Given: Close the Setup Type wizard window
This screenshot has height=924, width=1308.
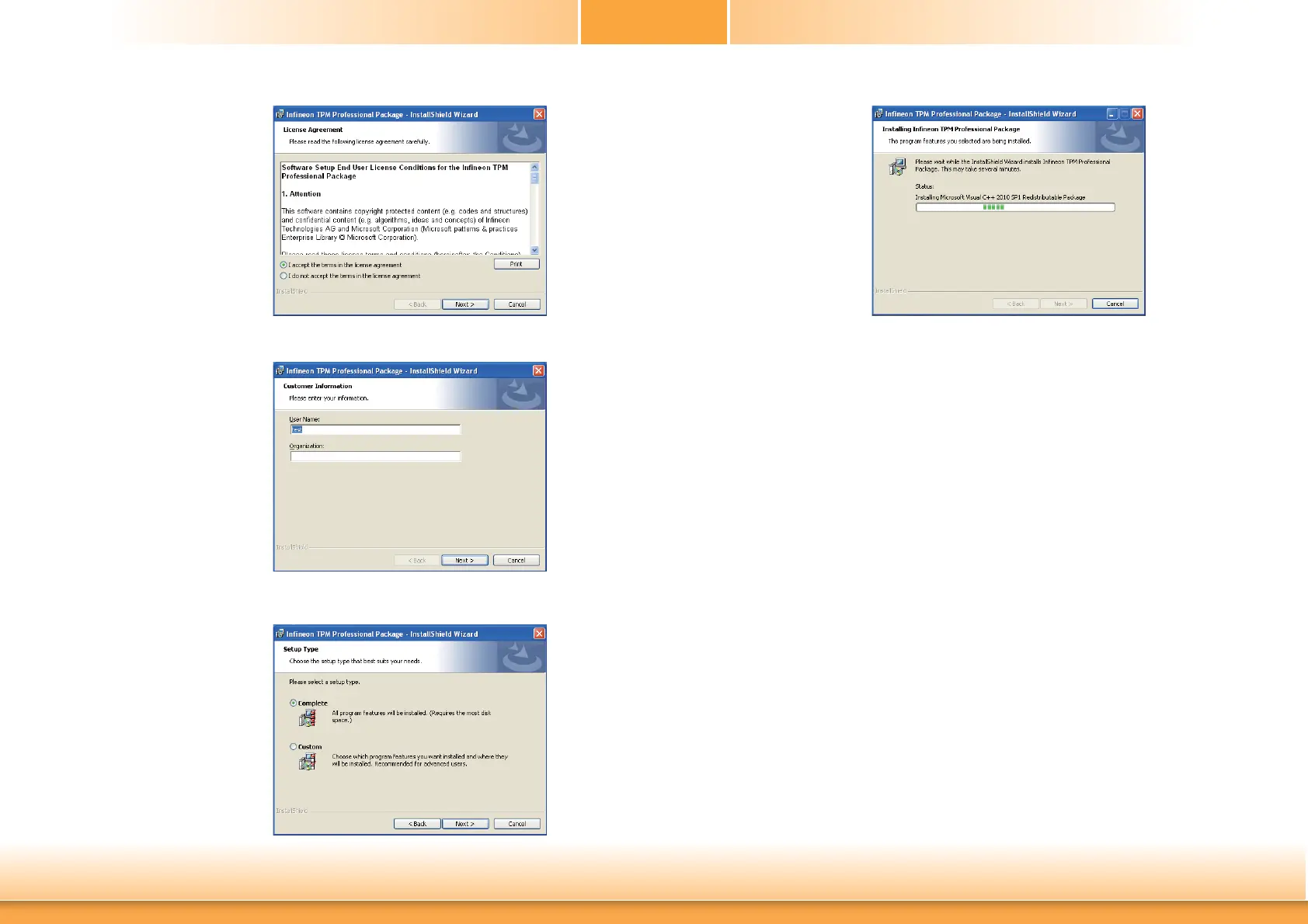Looking at the screenshot, I should (x=539, y=634).
